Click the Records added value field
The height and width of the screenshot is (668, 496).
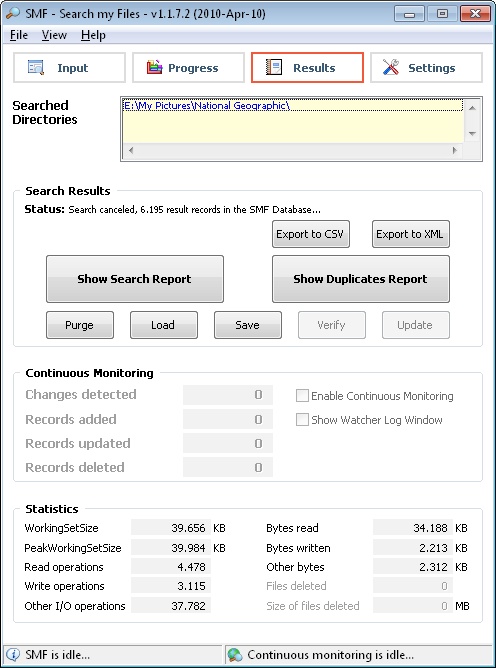[228, 420]
